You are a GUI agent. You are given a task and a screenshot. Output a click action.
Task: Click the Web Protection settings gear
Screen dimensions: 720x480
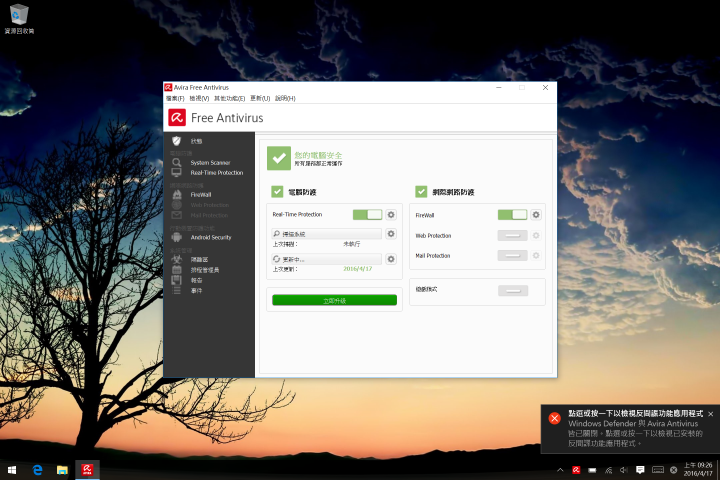click(536, 236)
